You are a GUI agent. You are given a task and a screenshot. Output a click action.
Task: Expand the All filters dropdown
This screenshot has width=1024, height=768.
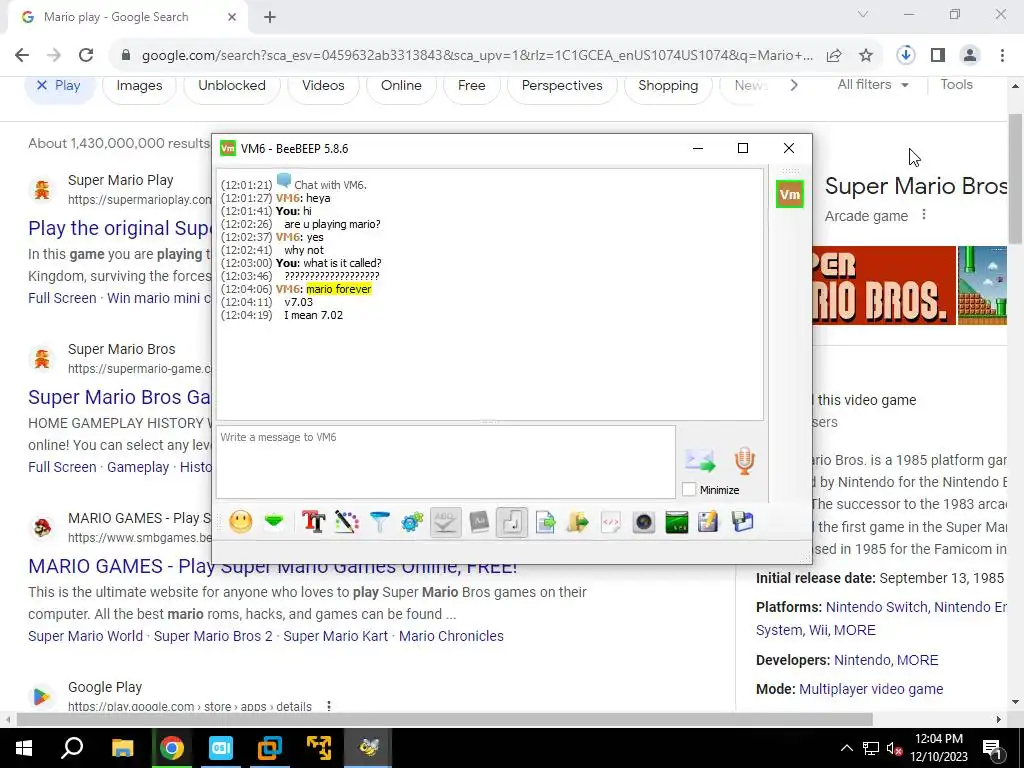click(872, 84)
